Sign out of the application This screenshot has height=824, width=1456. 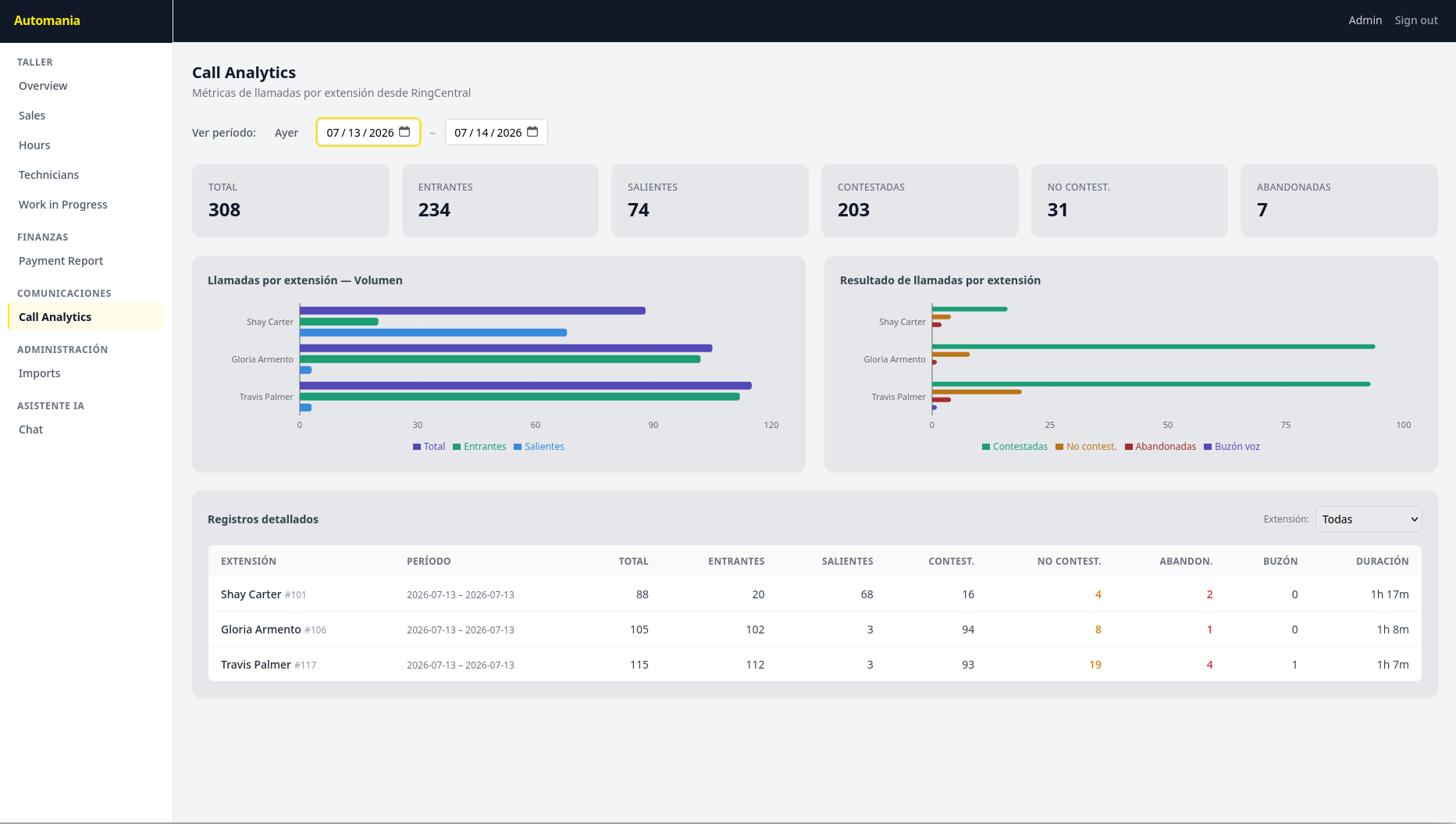pos(1416,20)
